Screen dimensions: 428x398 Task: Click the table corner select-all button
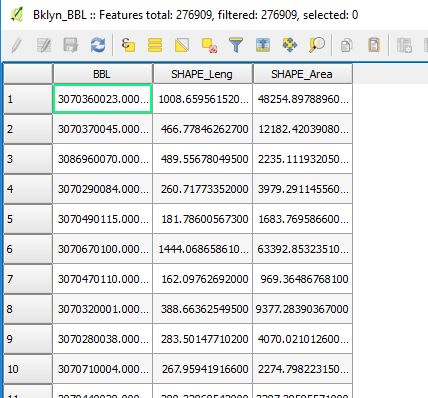coord(28,74)
